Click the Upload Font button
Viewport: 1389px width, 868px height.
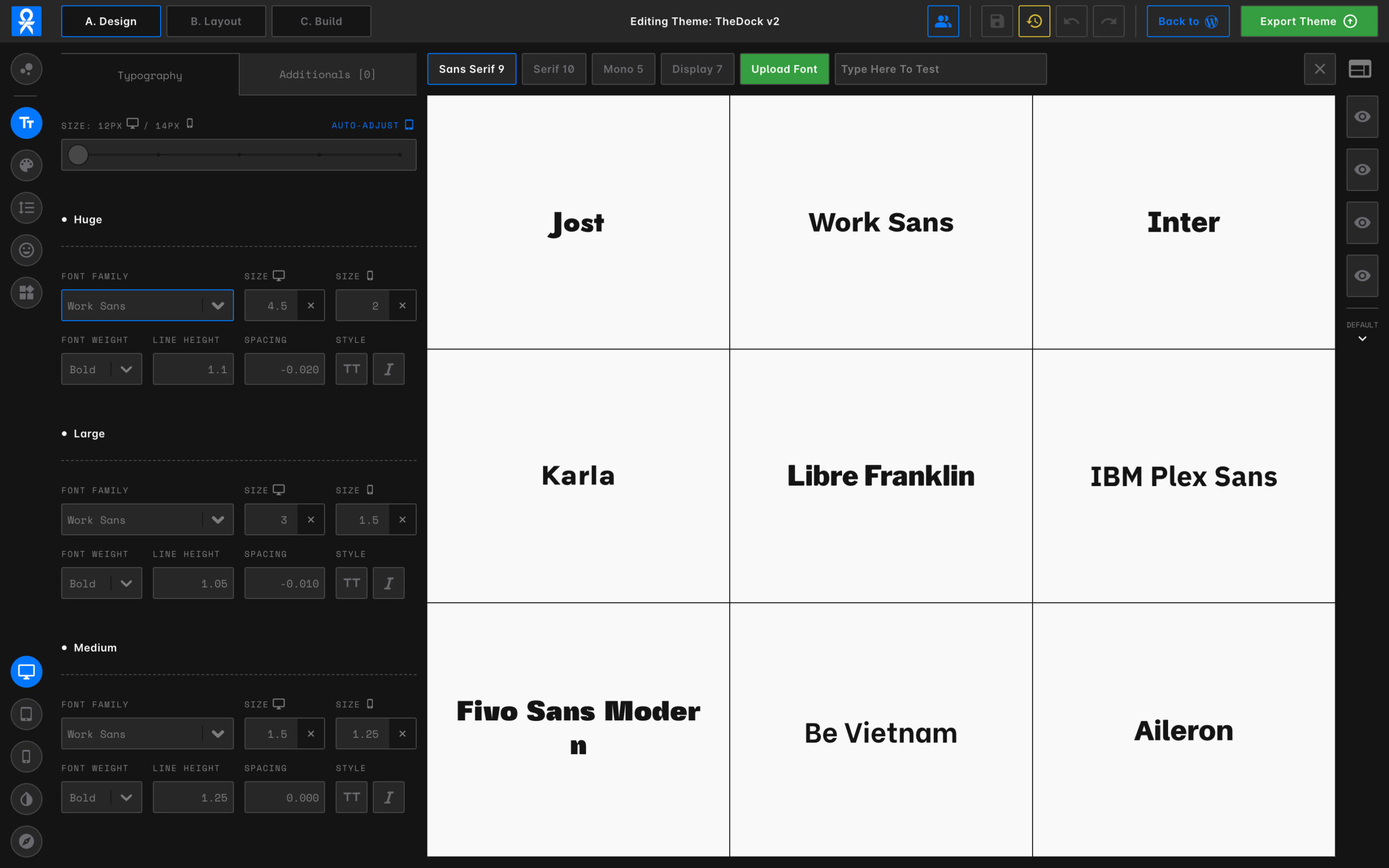tap(783, 69)
